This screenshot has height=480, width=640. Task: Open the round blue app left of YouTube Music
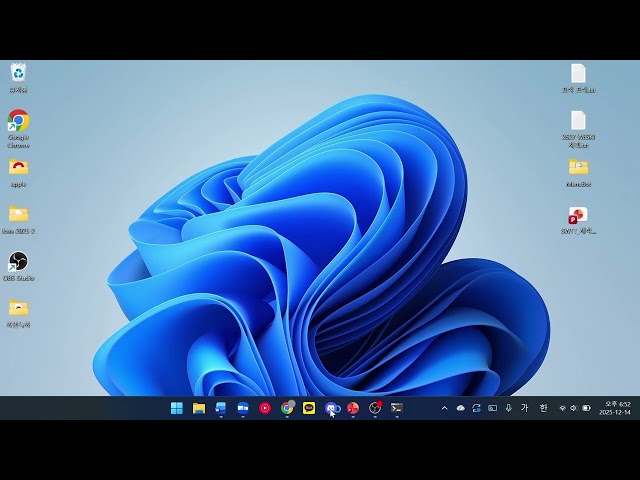point(243,408)
